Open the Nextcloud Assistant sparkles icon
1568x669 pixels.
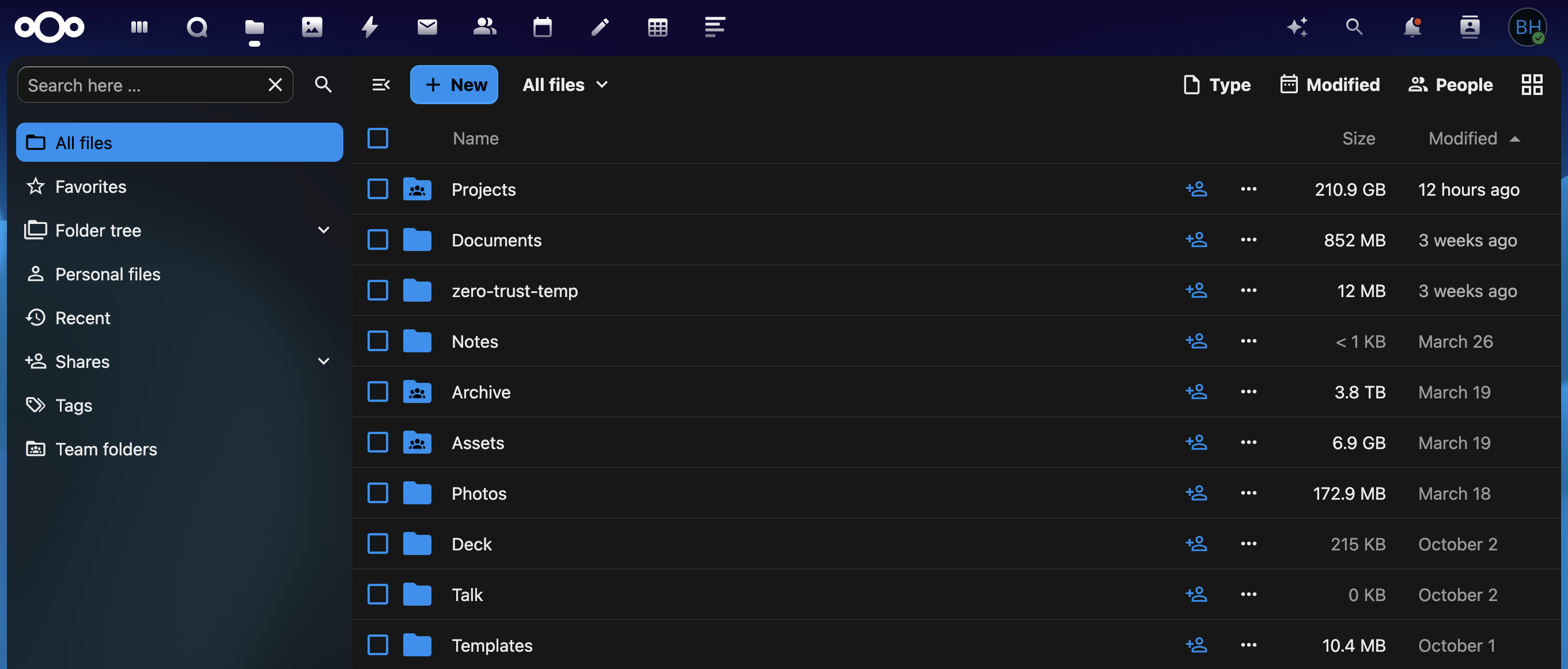[x=1298, y=26]
